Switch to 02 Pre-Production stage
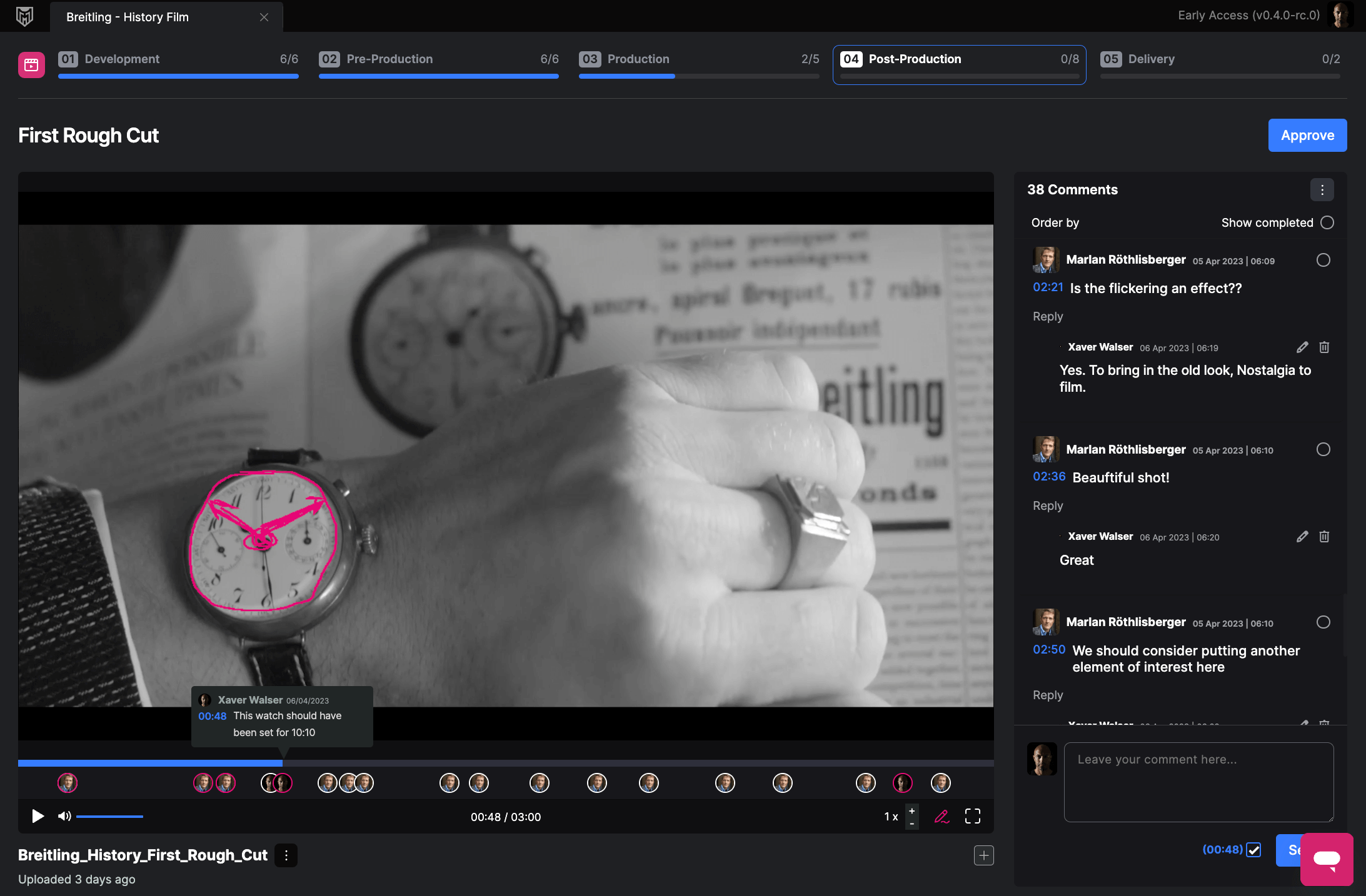 click(438, 64)
